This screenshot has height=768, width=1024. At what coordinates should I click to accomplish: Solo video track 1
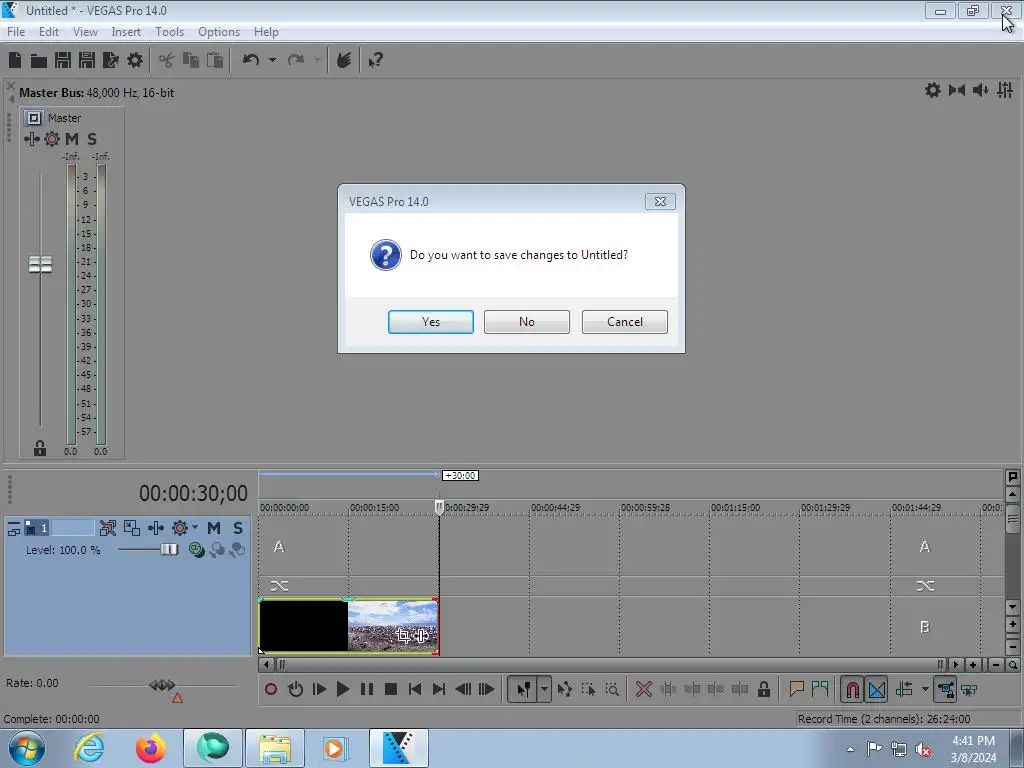point(238,528)
